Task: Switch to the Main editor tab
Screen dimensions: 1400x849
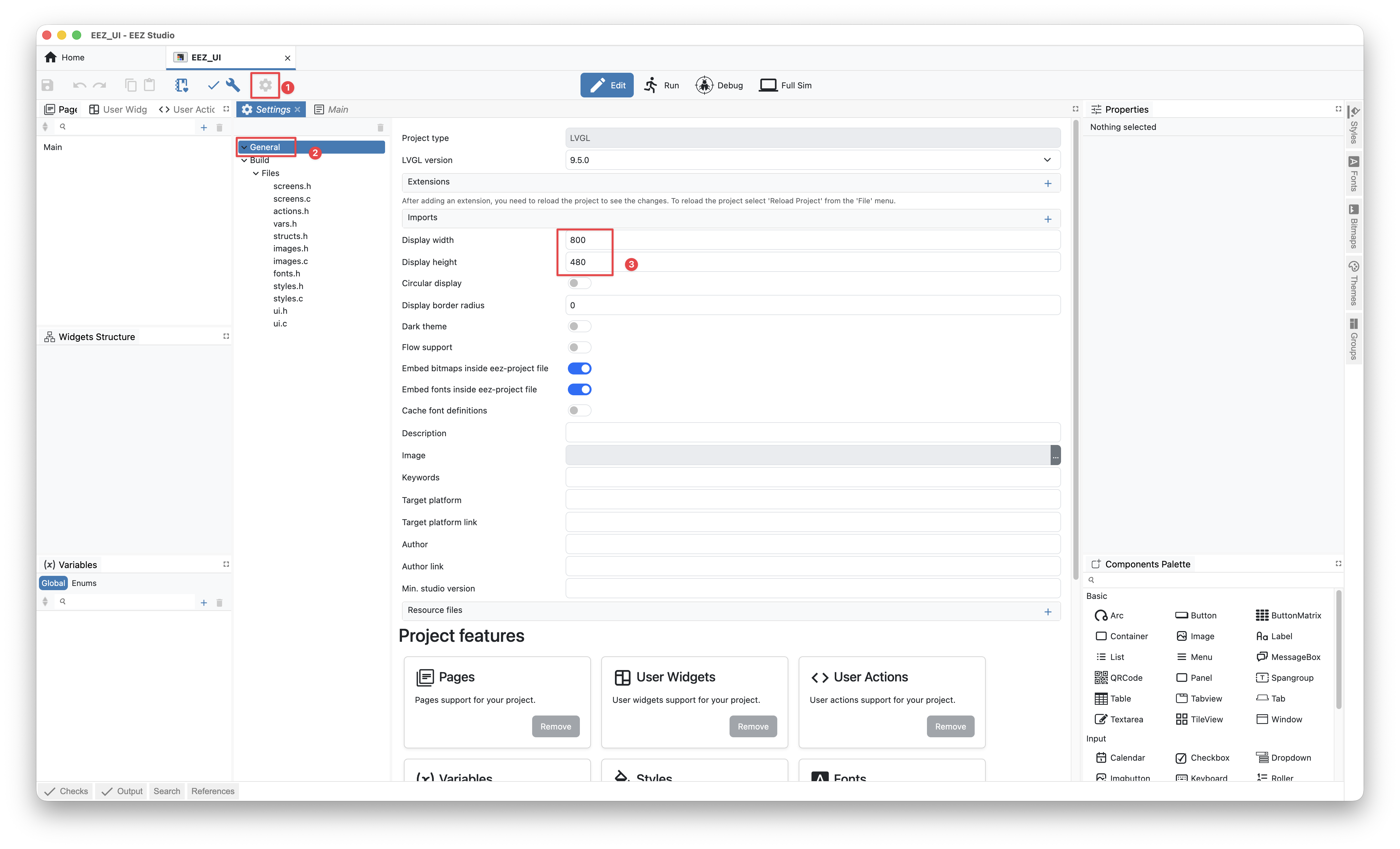Action: [331, 109]
